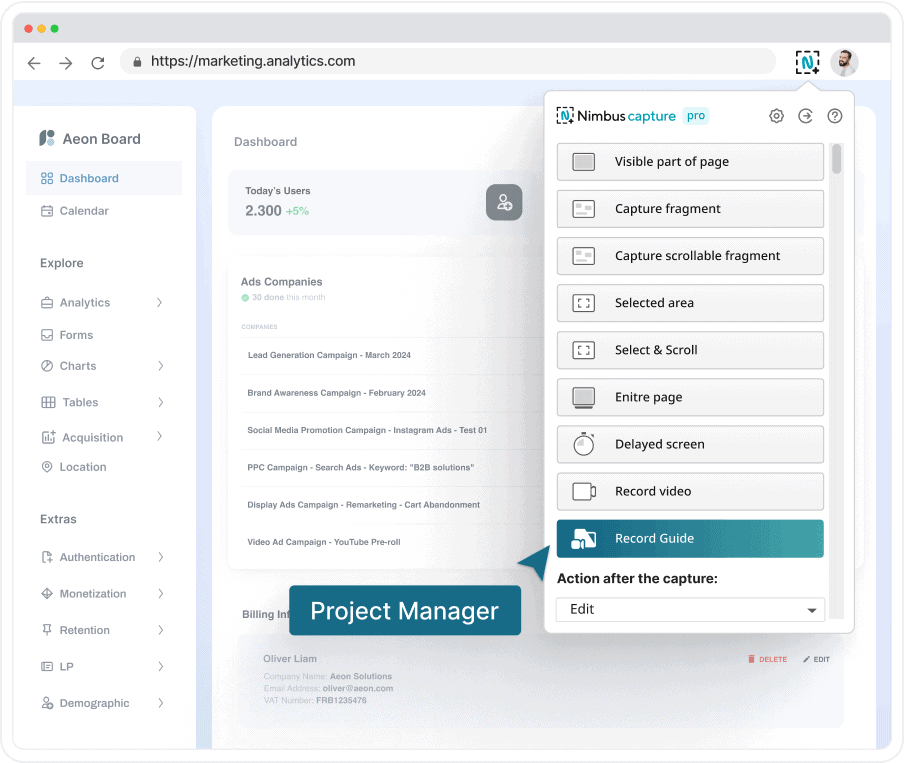Viewport: 904px width, 763px height.
Task: Choose the Enitre page capture option
Action: tap(690, 397)
